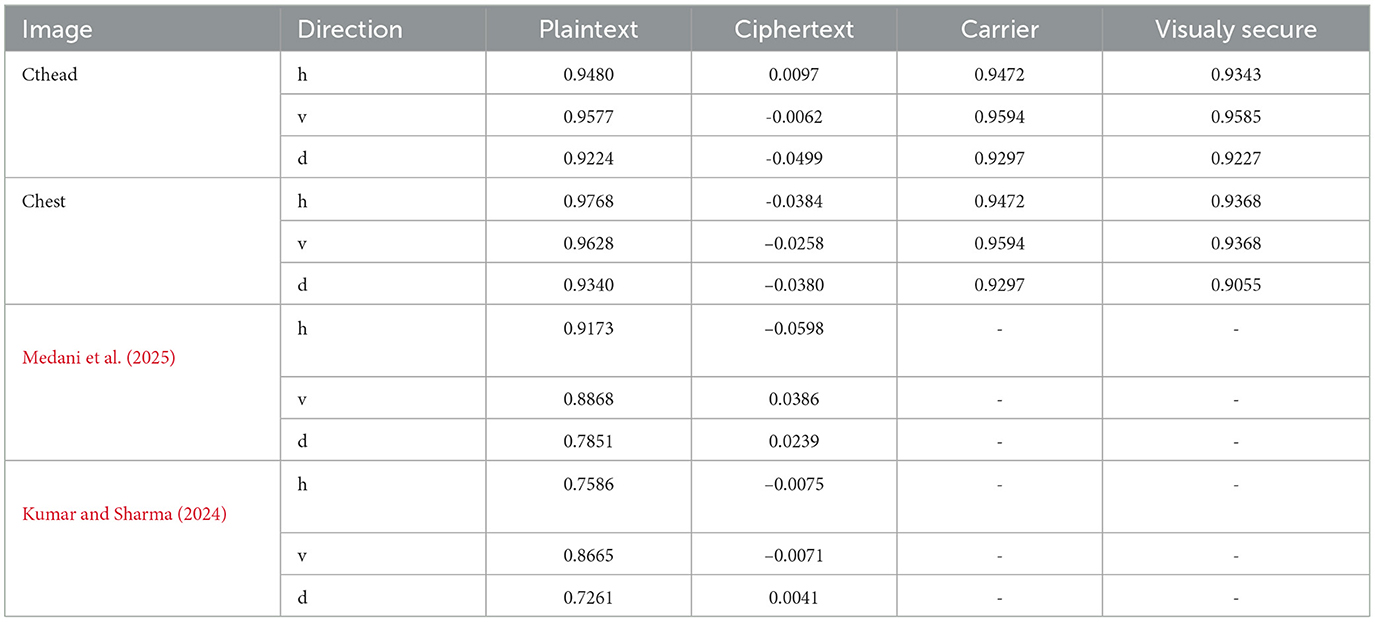Select ciphertext value 0.0386
This screenshot has width=1375, height=622.
(794, 399)
